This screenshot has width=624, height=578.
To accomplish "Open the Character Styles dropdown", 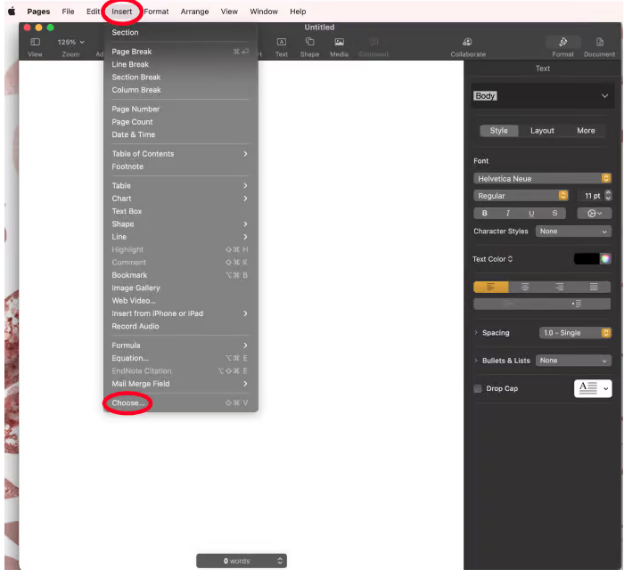I will click(573, 231).
